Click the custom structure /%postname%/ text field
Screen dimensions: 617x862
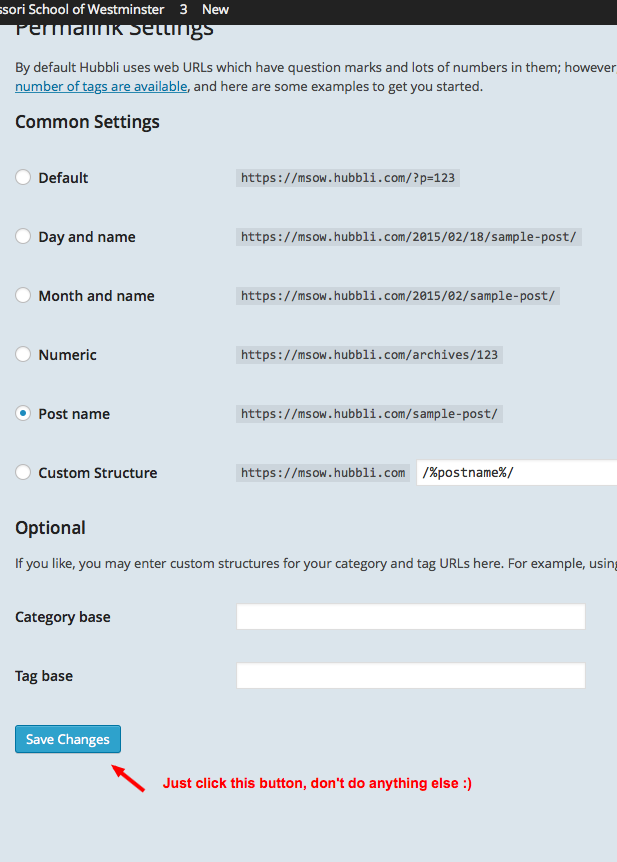coord(516,473)
